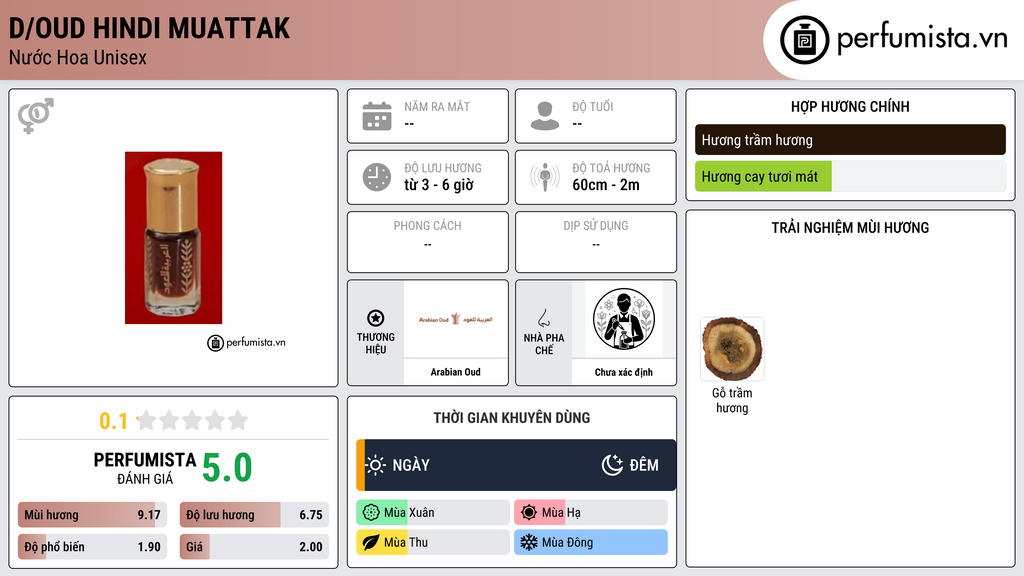
Task: Open the D/Oud Hindi Muattak bottle photo
Action: pyautogui.click(x=174, y=238)
